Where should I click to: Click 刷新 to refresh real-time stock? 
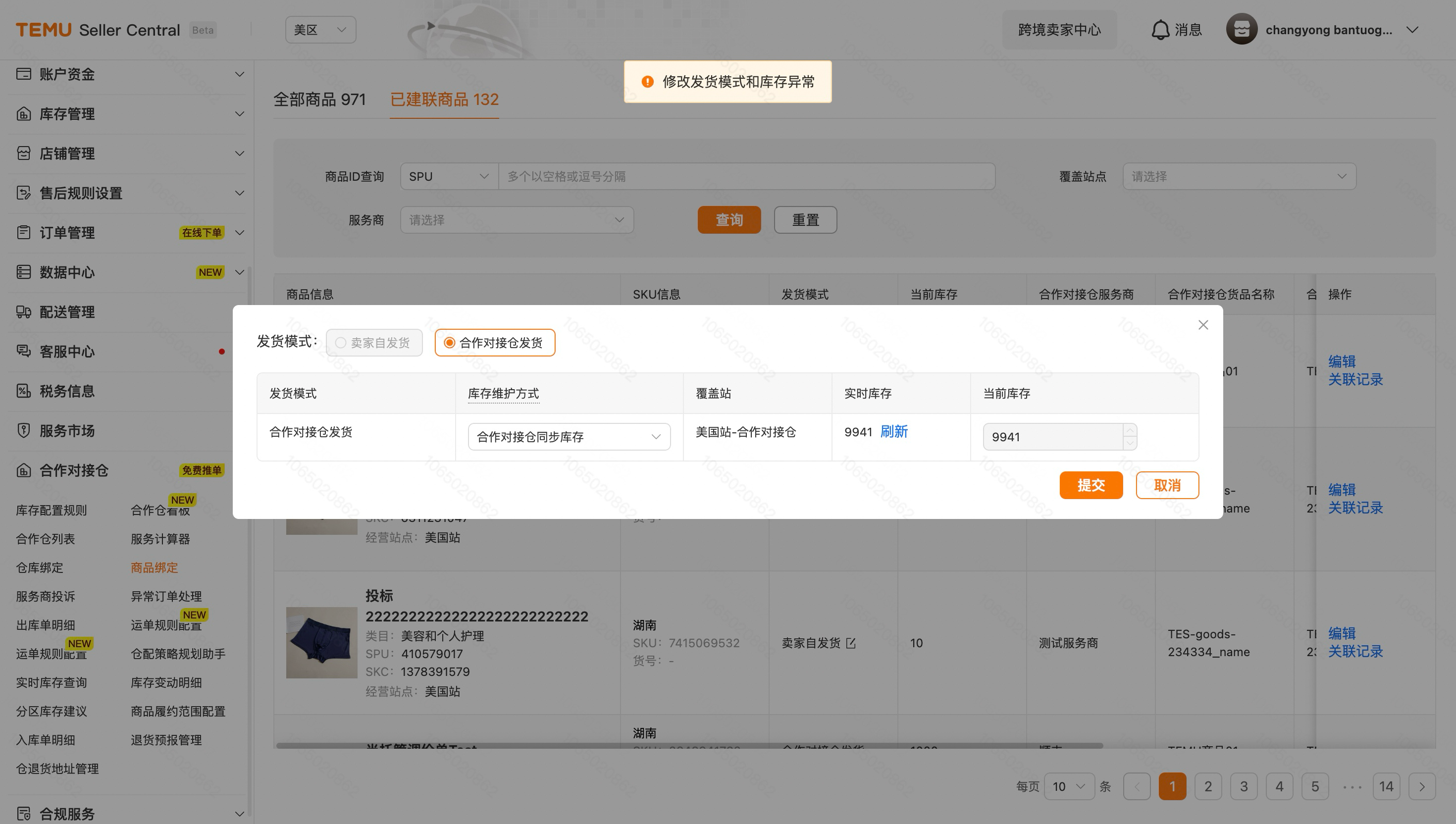[894, 432]
